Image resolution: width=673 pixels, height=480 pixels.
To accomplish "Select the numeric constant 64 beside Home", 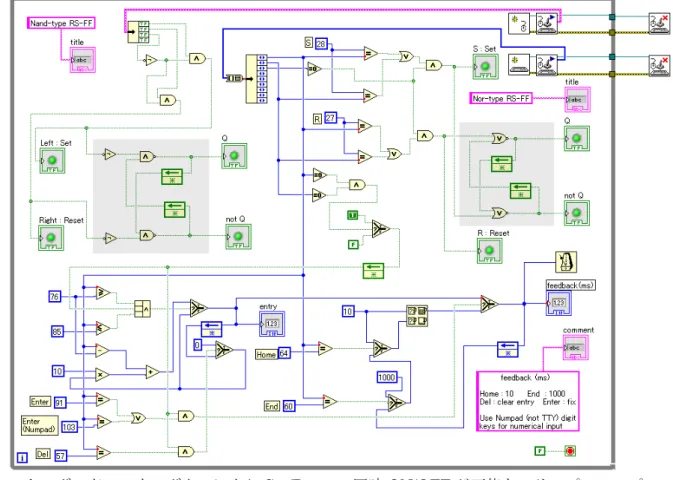I will (284, 353).
